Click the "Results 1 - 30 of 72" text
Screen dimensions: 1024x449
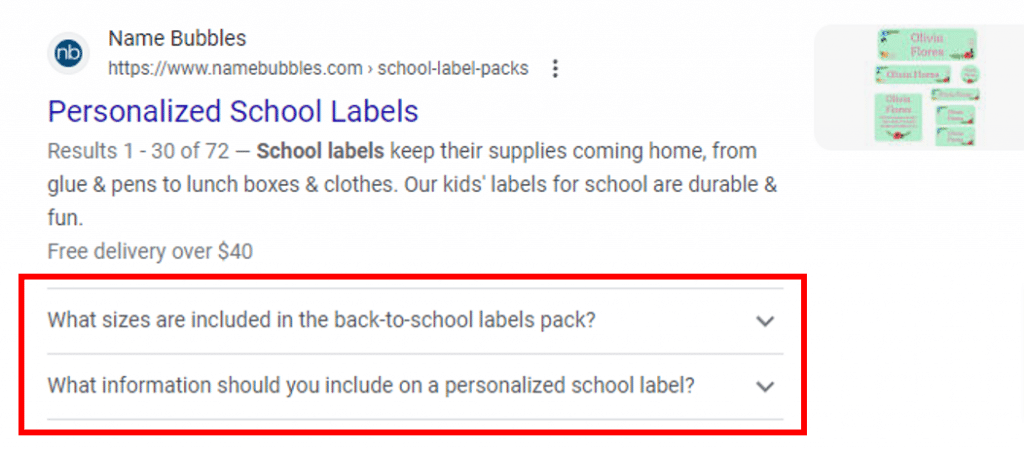tap(138, 152)
